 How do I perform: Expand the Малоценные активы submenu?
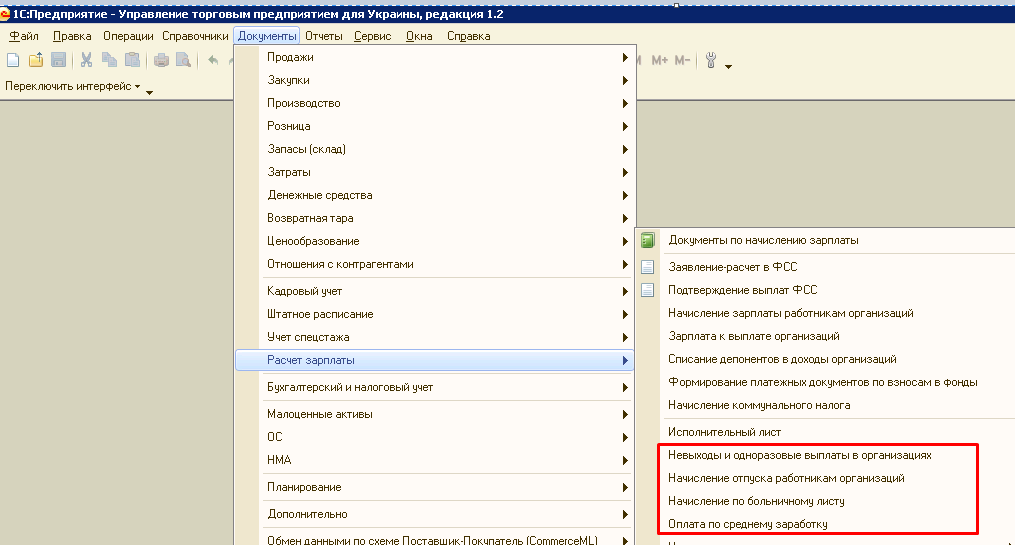click(x=435, y=414)
